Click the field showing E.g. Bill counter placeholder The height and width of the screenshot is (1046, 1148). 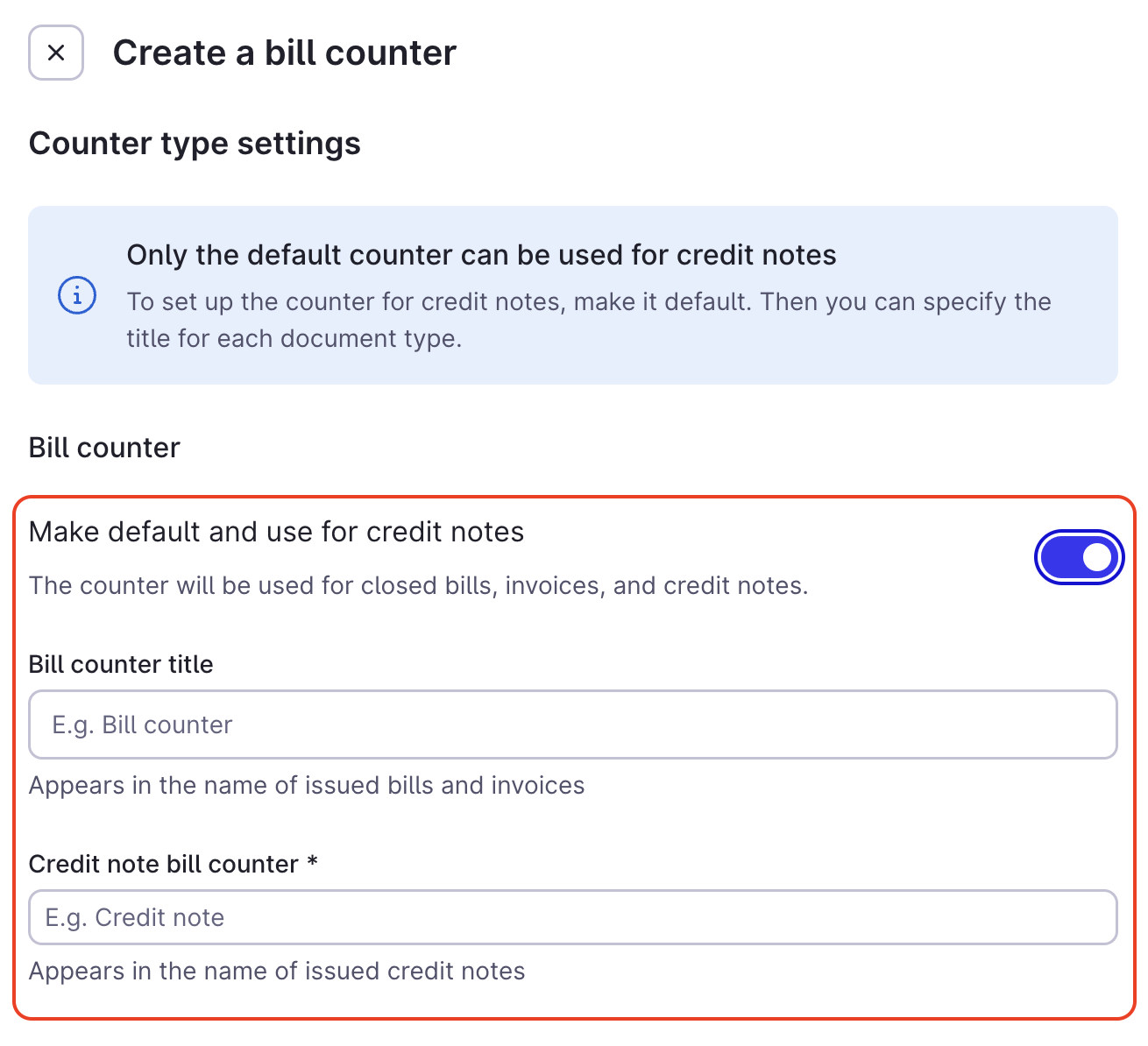click(x=573, y=724)
